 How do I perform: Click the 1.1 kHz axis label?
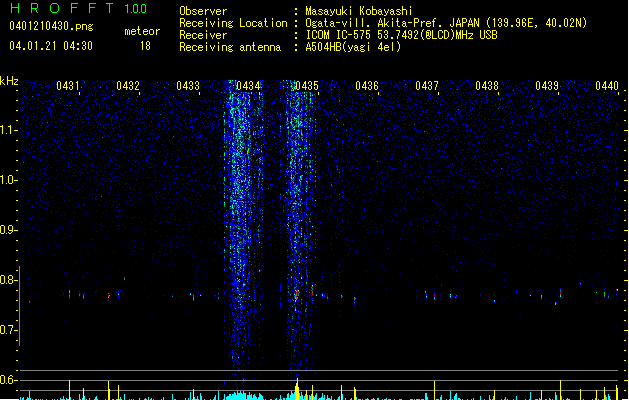[x=8, y=130]
